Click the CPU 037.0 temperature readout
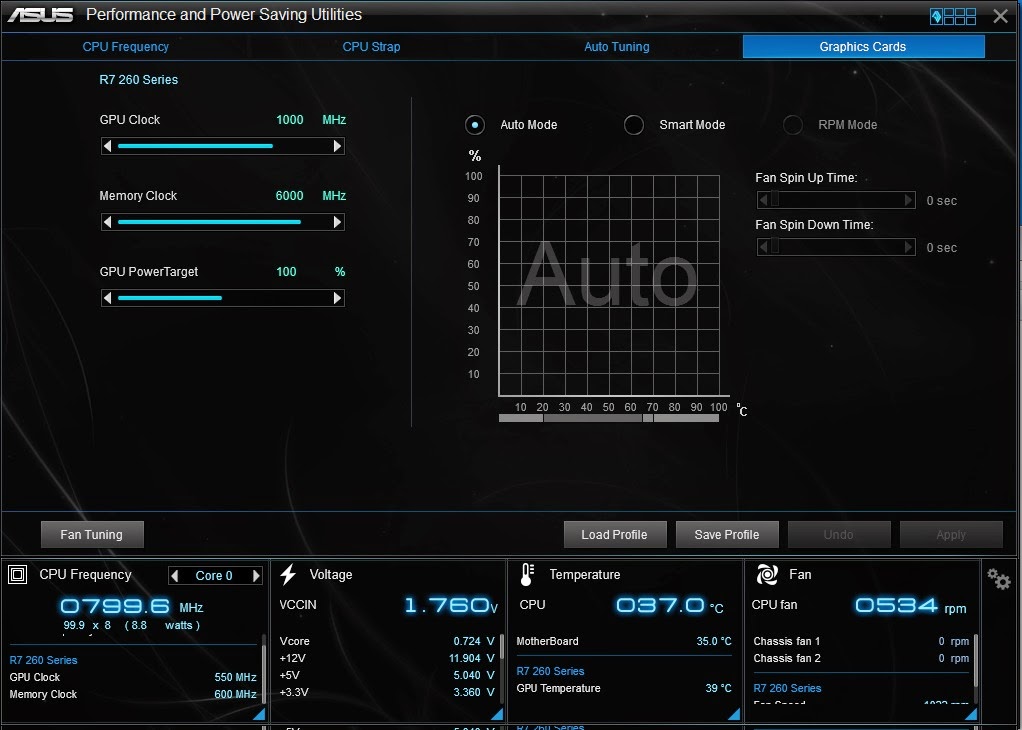Image resolution: width=1022 pixels, height=730 pixels. tap(670, 606)
